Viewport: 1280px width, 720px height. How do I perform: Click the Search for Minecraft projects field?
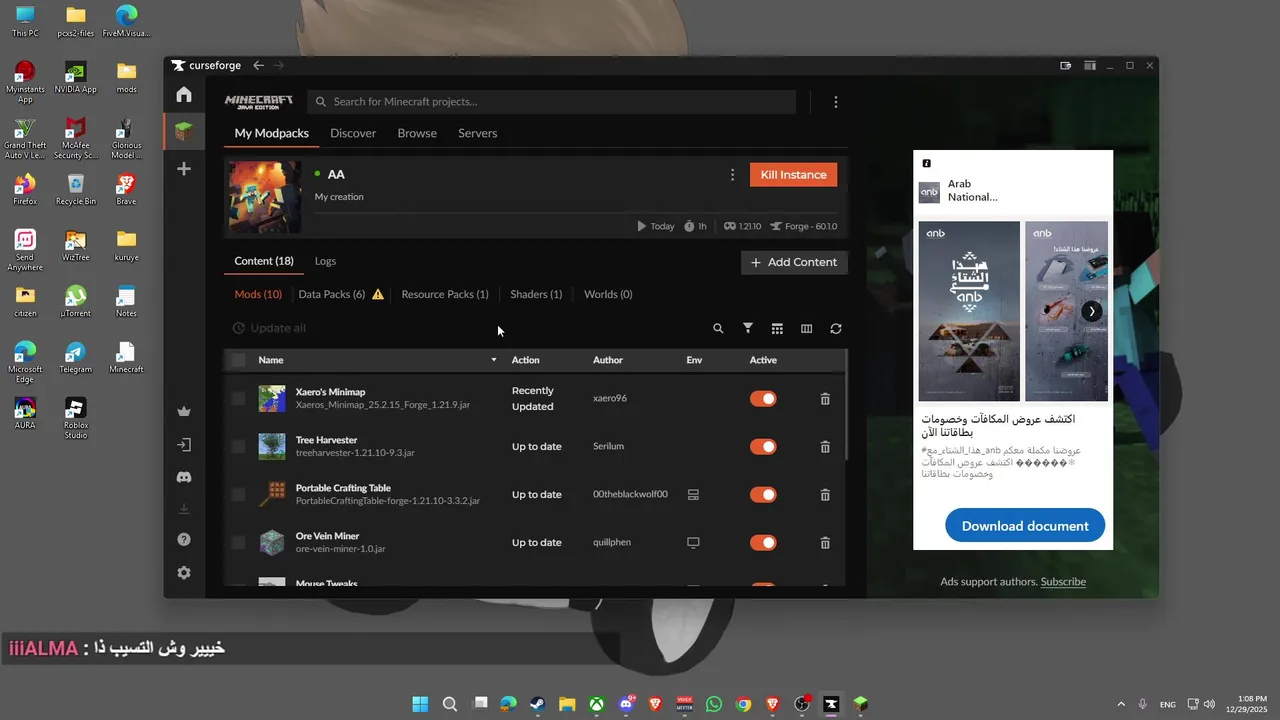552,102
